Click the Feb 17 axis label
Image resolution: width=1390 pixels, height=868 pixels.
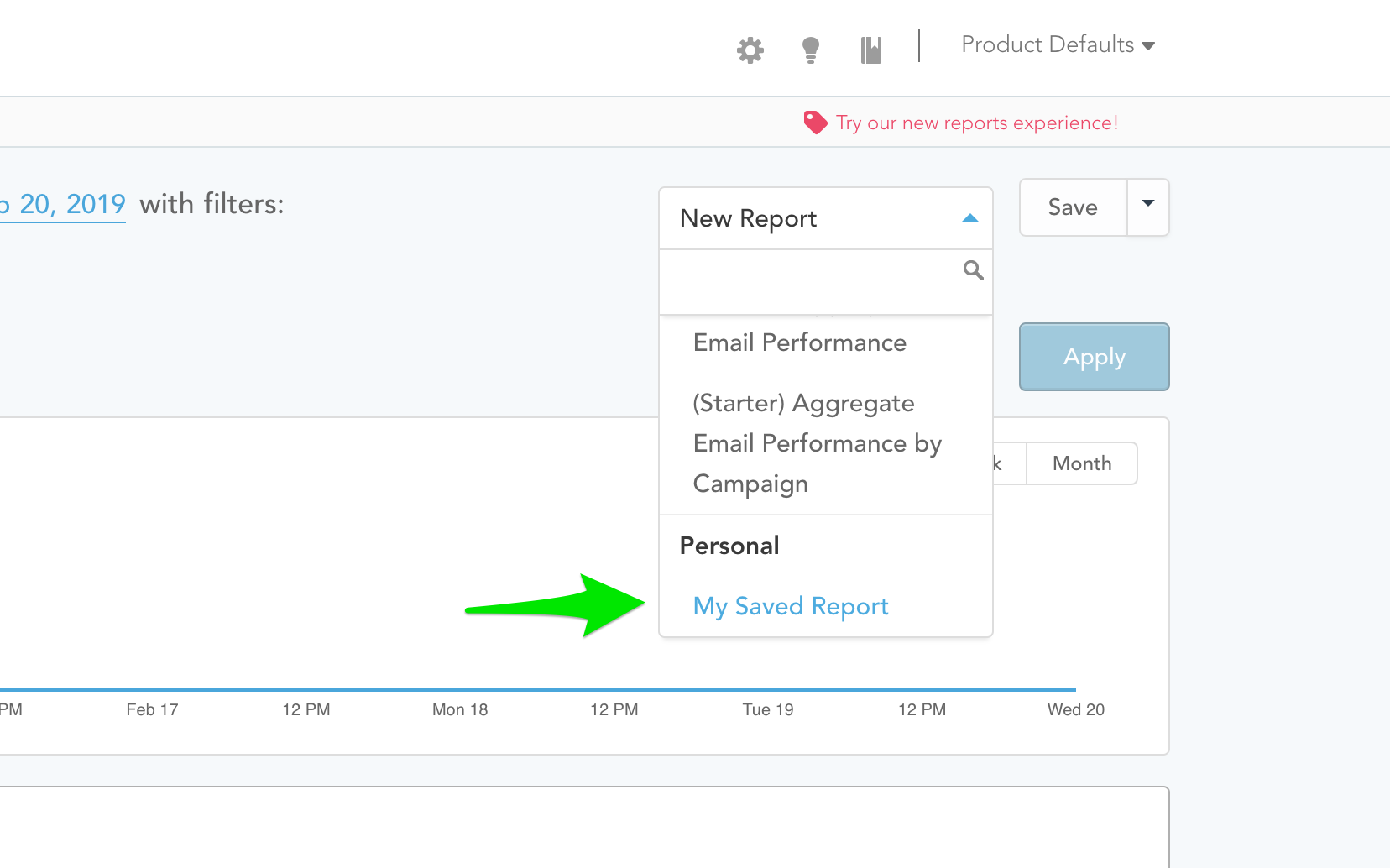click(152, 709)
